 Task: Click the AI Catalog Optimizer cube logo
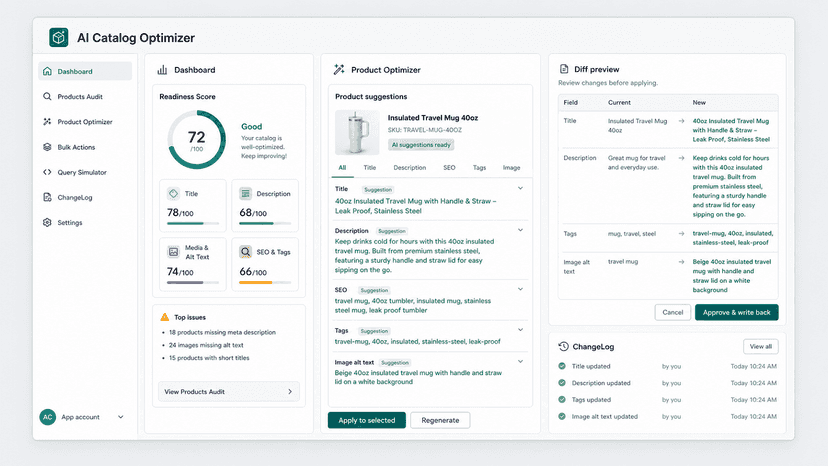pyautogui.click(x=59, y=38)
